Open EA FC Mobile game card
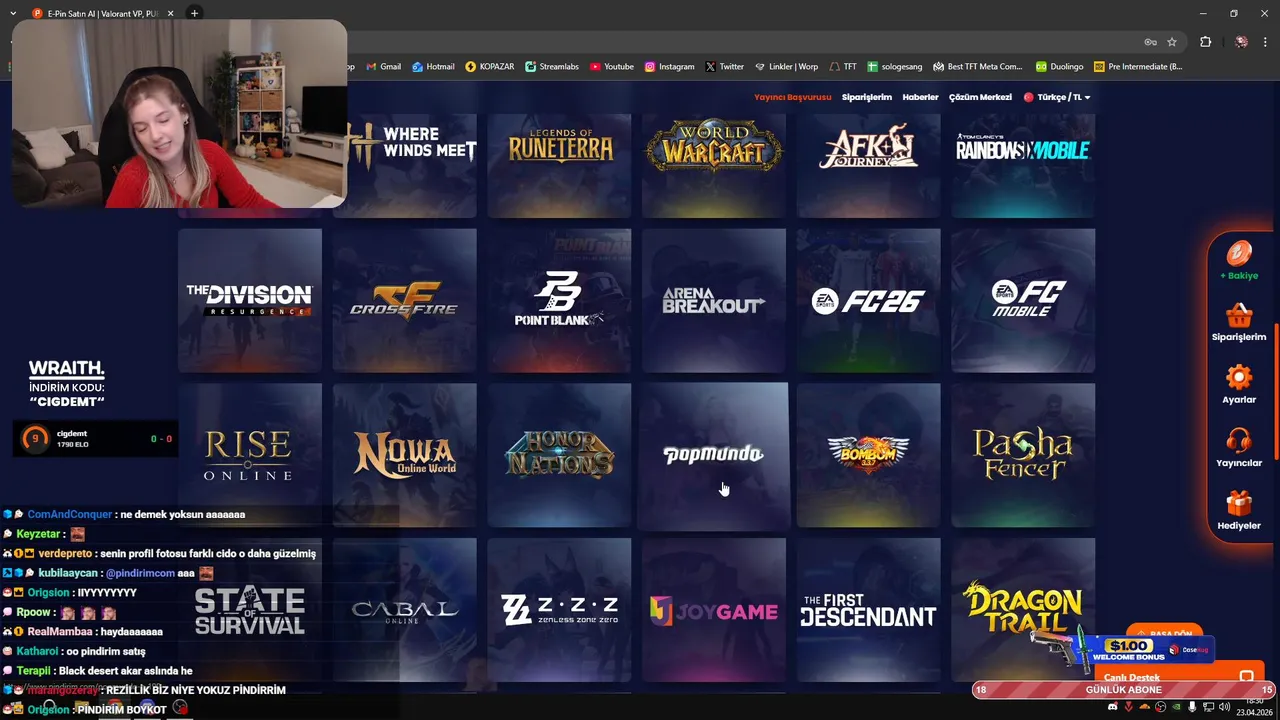 point(1024,300)
